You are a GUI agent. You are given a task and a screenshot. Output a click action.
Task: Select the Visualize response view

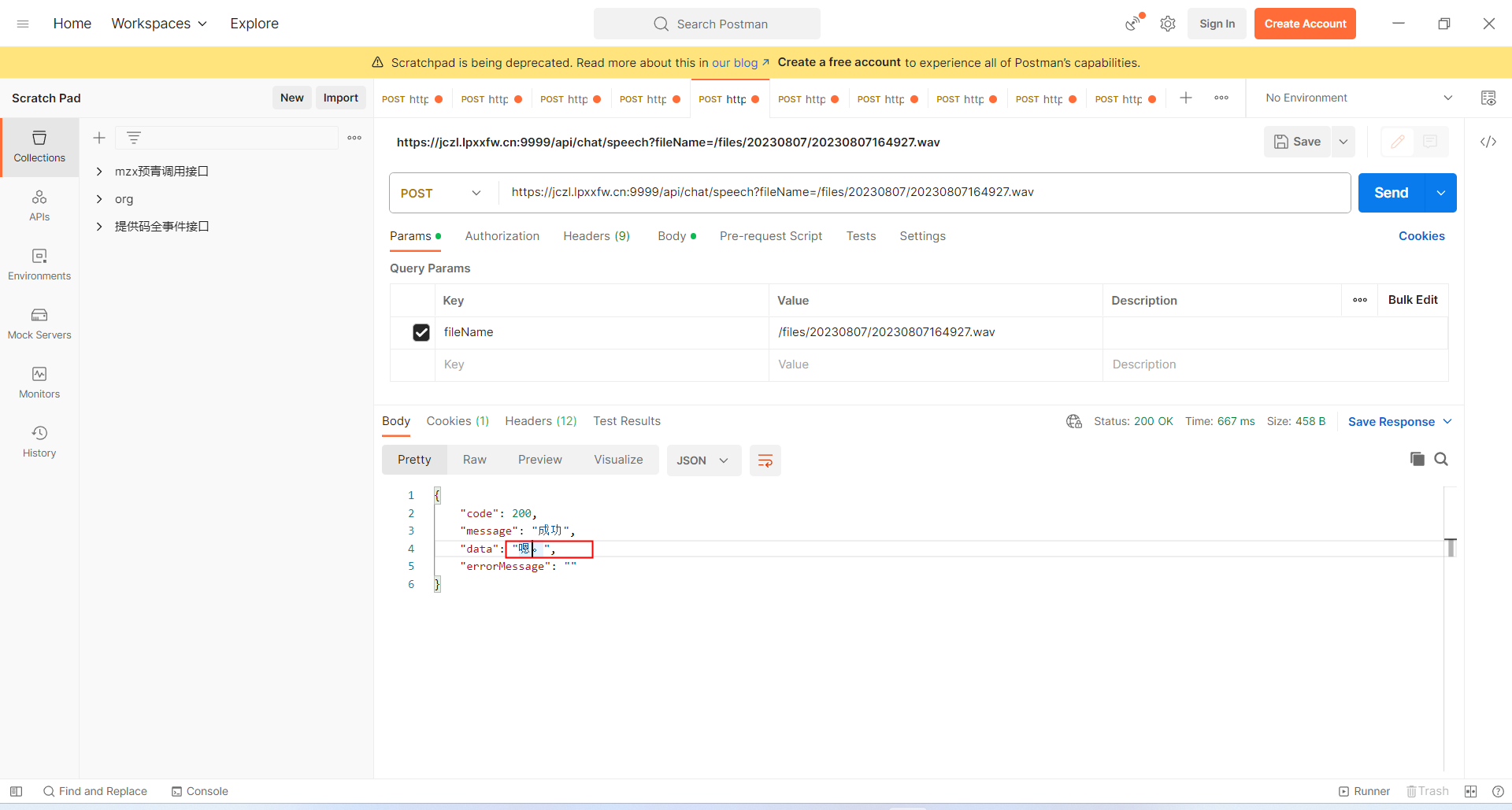(x=618, y=460)
